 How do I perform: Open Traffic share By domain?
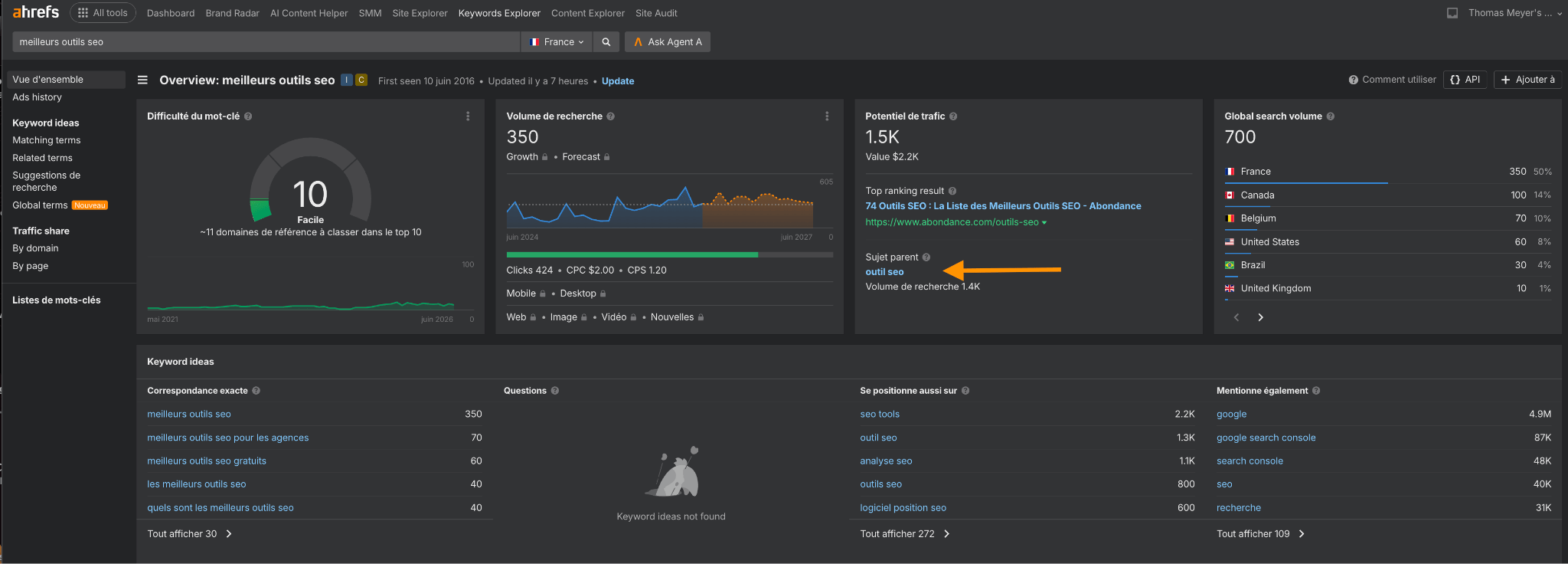coord(35,248)
